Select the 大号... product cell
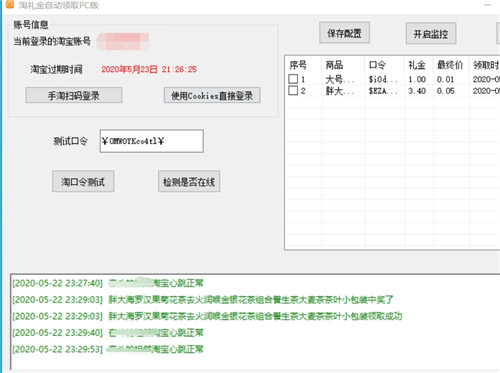500x373 pixels. coord(340,79)
